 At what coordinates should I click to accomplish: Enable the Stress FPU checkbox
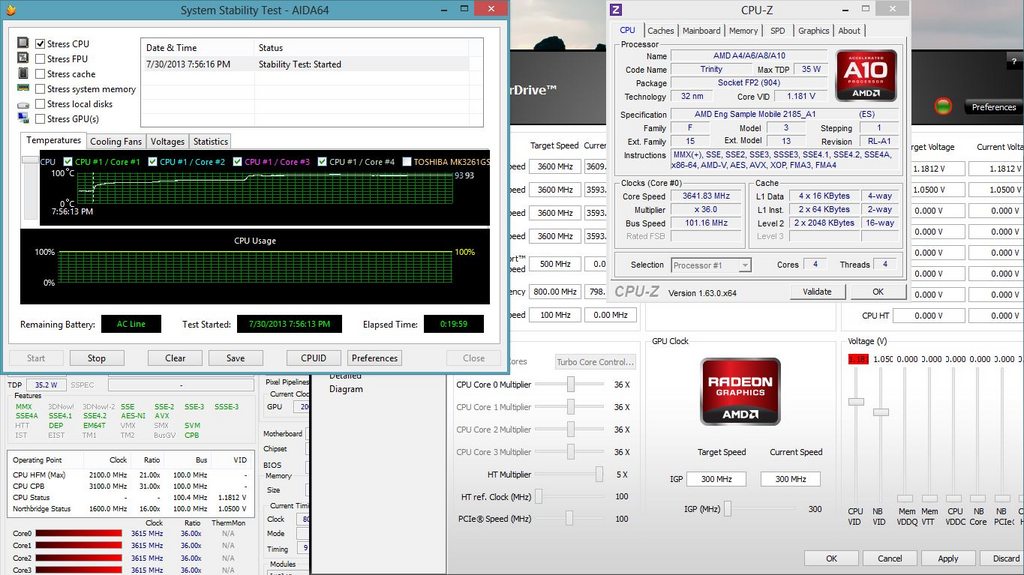(x=40, y=59)
